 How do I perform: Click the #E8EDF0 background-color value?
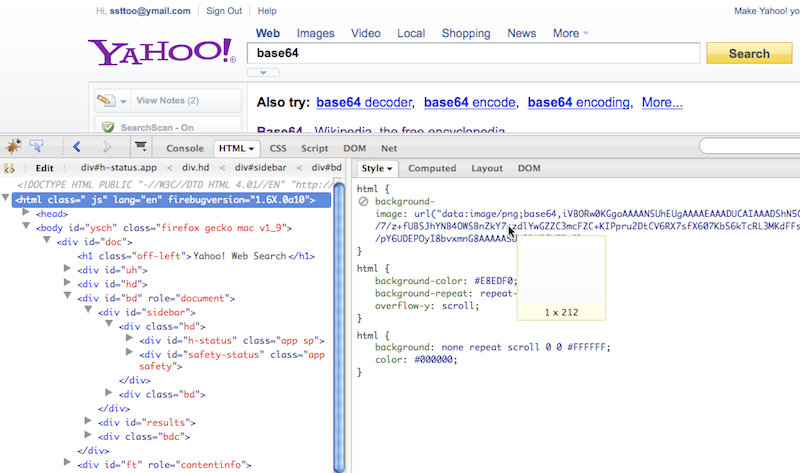click(495, 281)
